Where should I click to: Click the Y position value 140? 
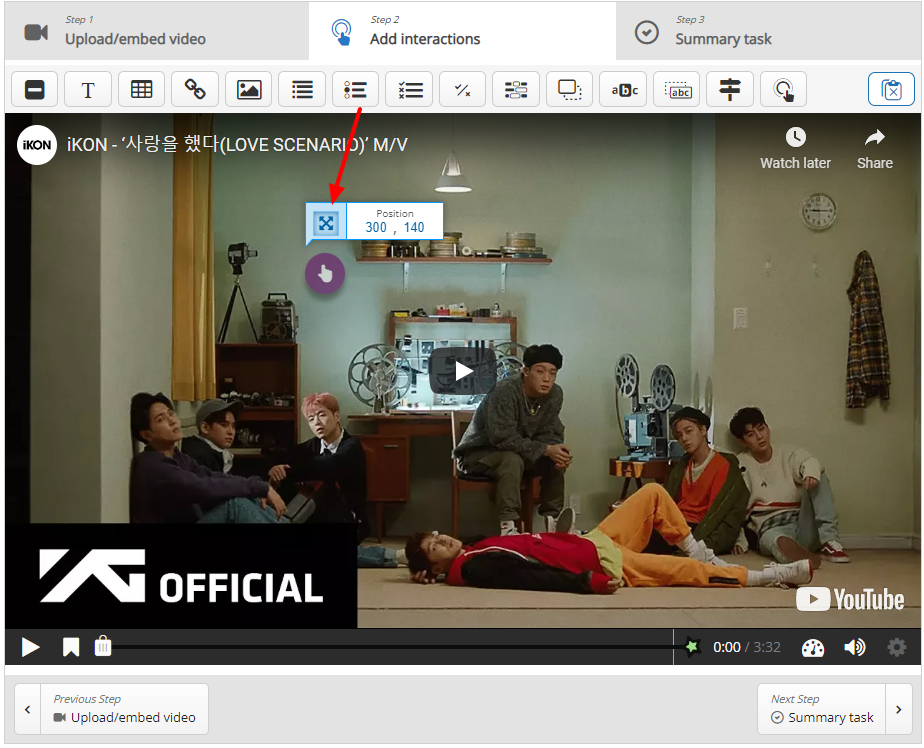coord(414,228)
